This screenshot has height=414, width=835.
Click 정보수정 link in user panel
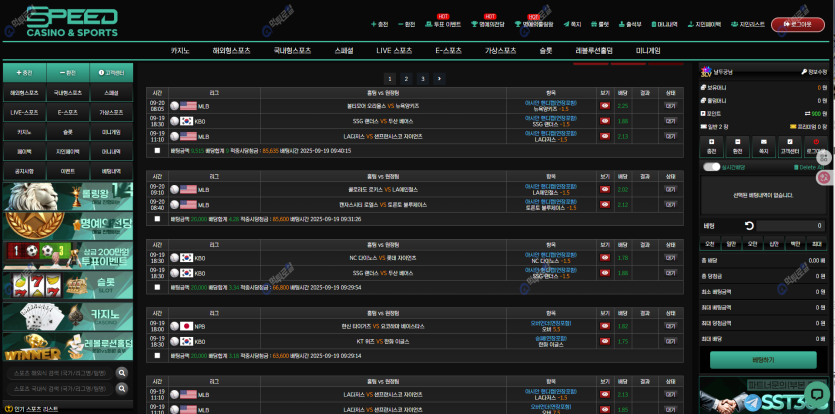tap(815, 72)
